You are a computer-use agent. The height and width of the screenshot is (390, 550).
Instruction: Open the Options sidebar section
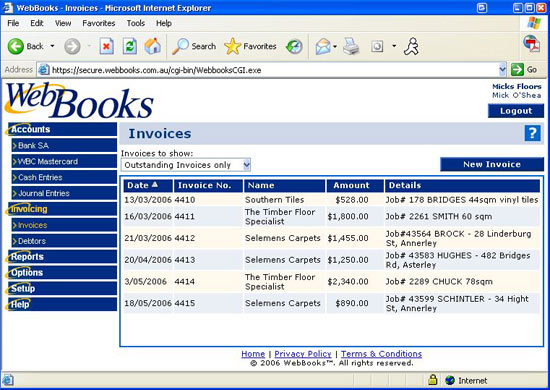pos(62,273)
